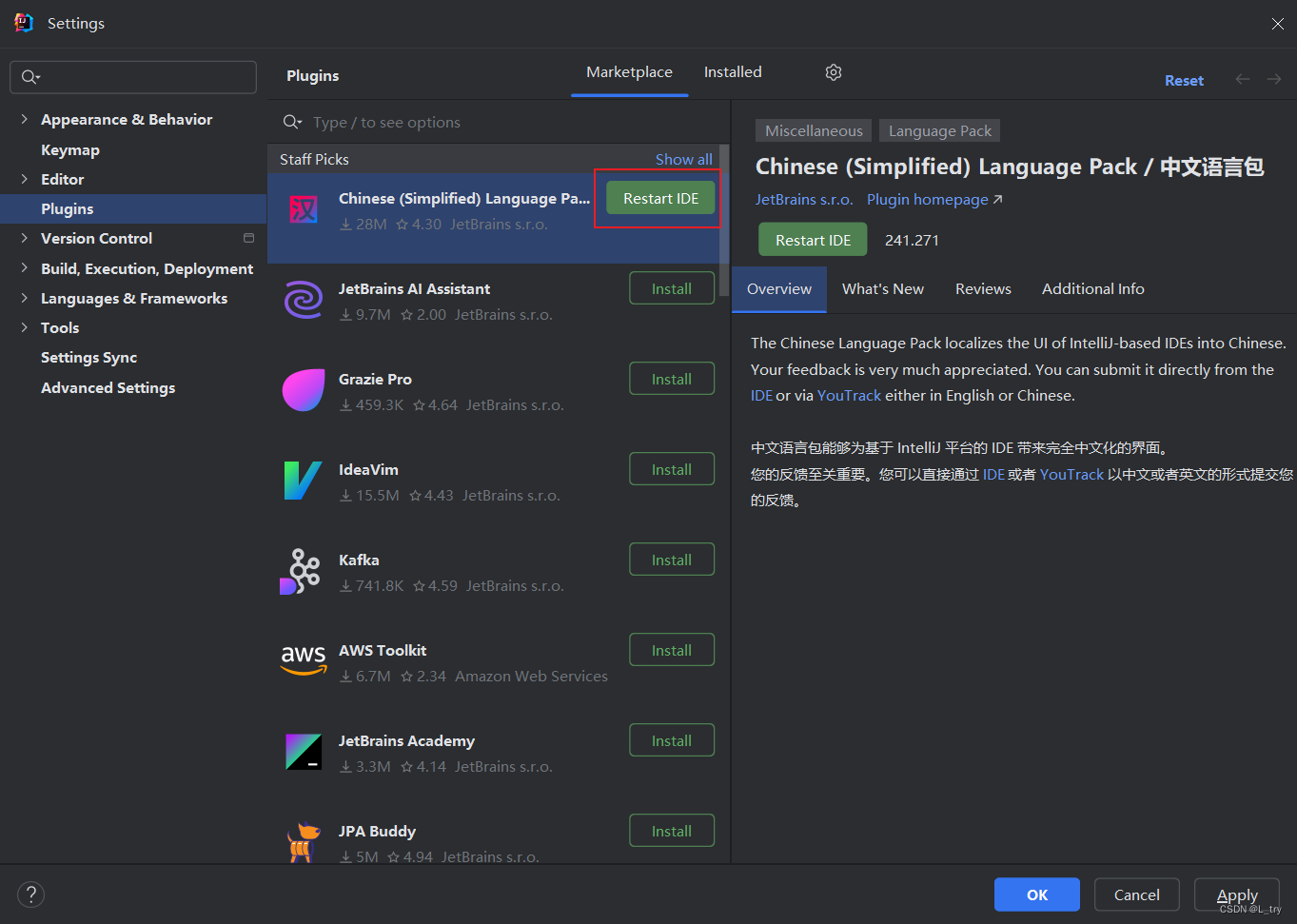
Task: Click the JetBrains Academy plugin icon
Action: (304, 752)
